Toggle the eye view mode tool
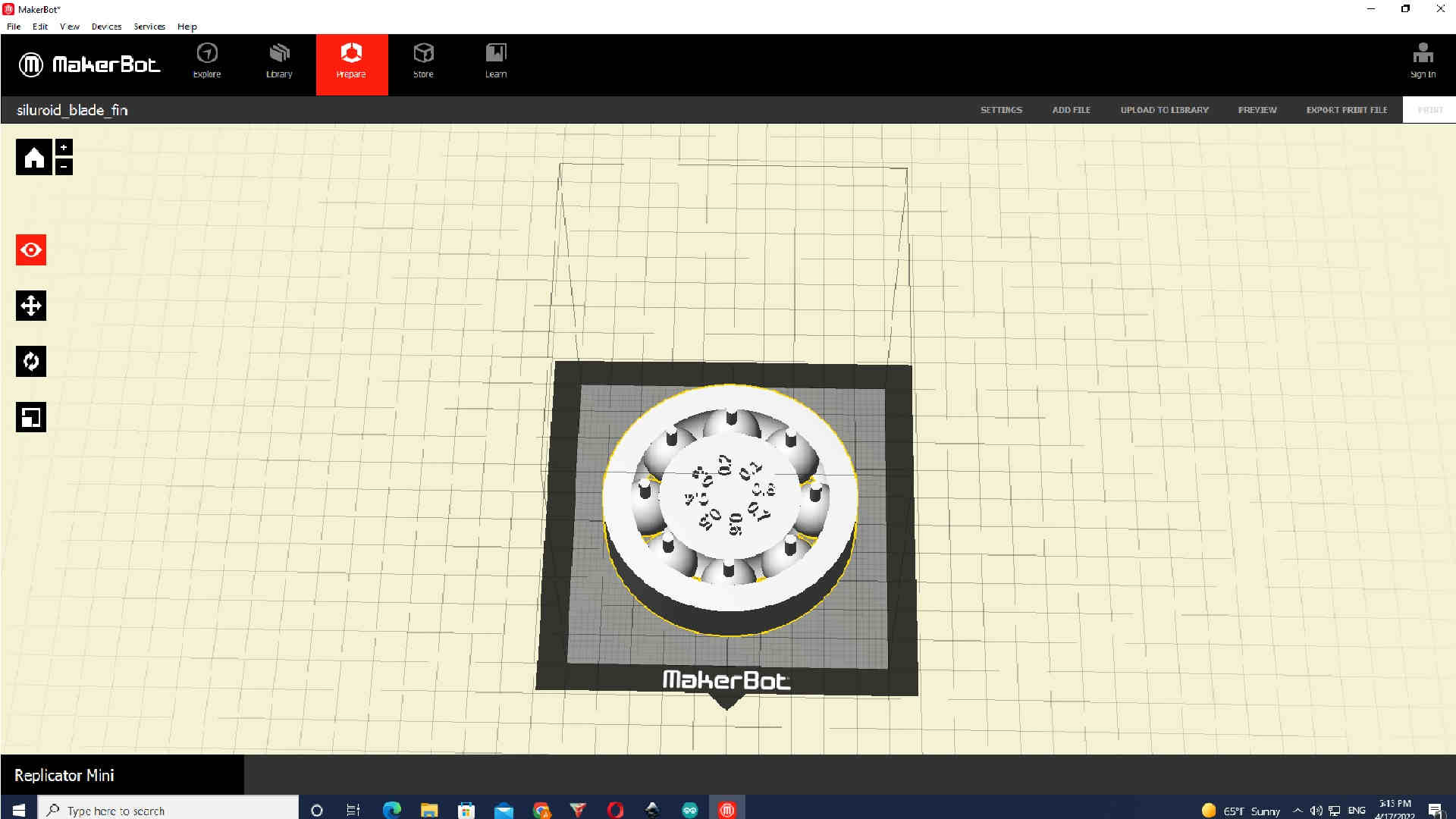Image resolution: width=1456 pixels, height=819 pixels. pyautogui.click(x=31, y=250)
